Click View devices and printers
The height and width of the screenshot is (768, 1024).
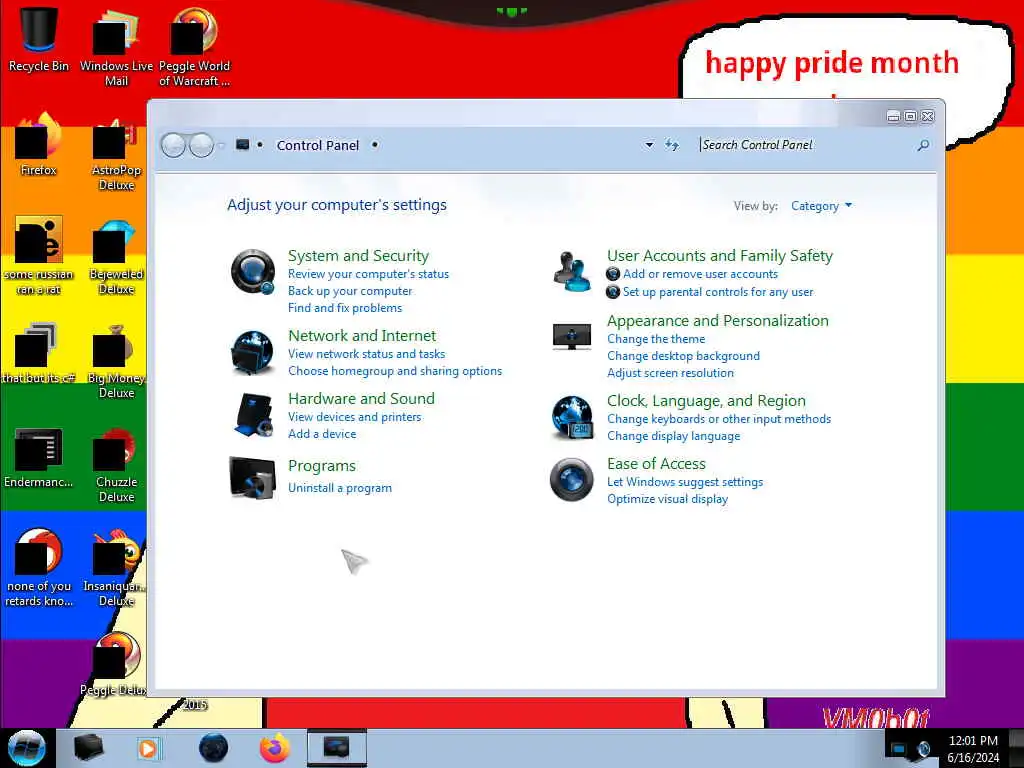[355, 417]
